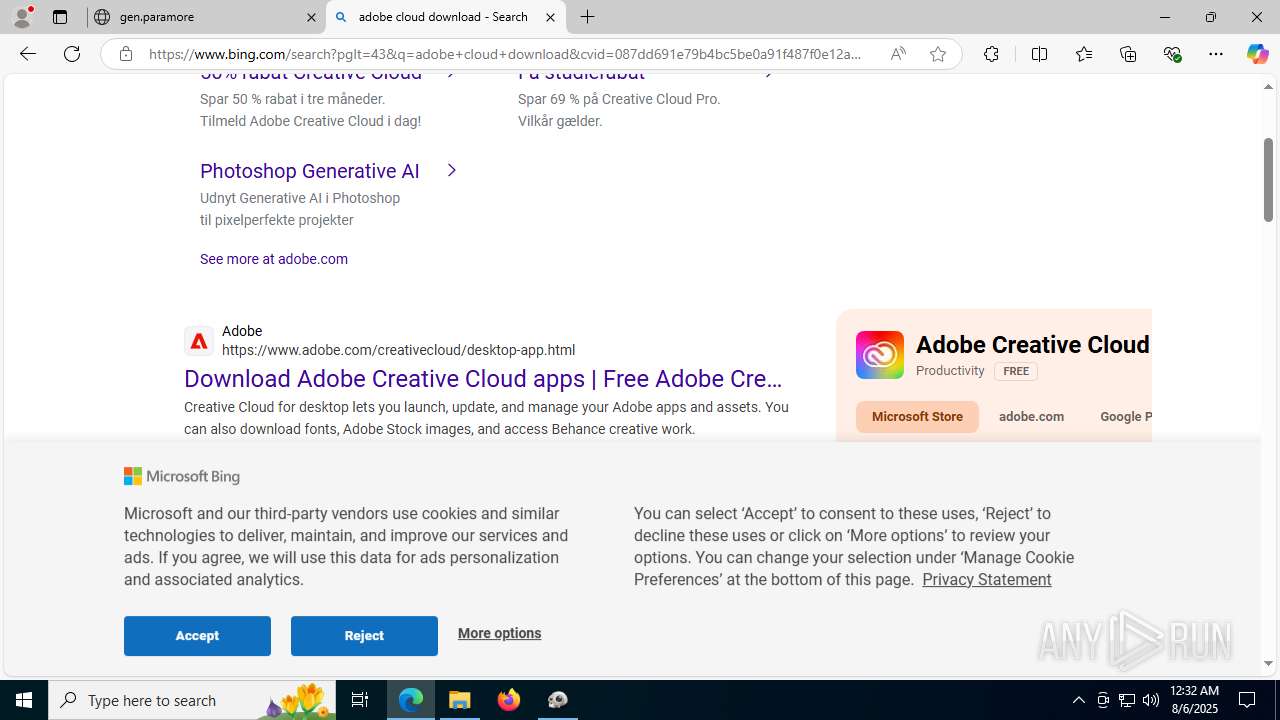1280x720 pixels.
Task: Open More options for cookies
Action: pyautogui.click(x=499, y=633)
